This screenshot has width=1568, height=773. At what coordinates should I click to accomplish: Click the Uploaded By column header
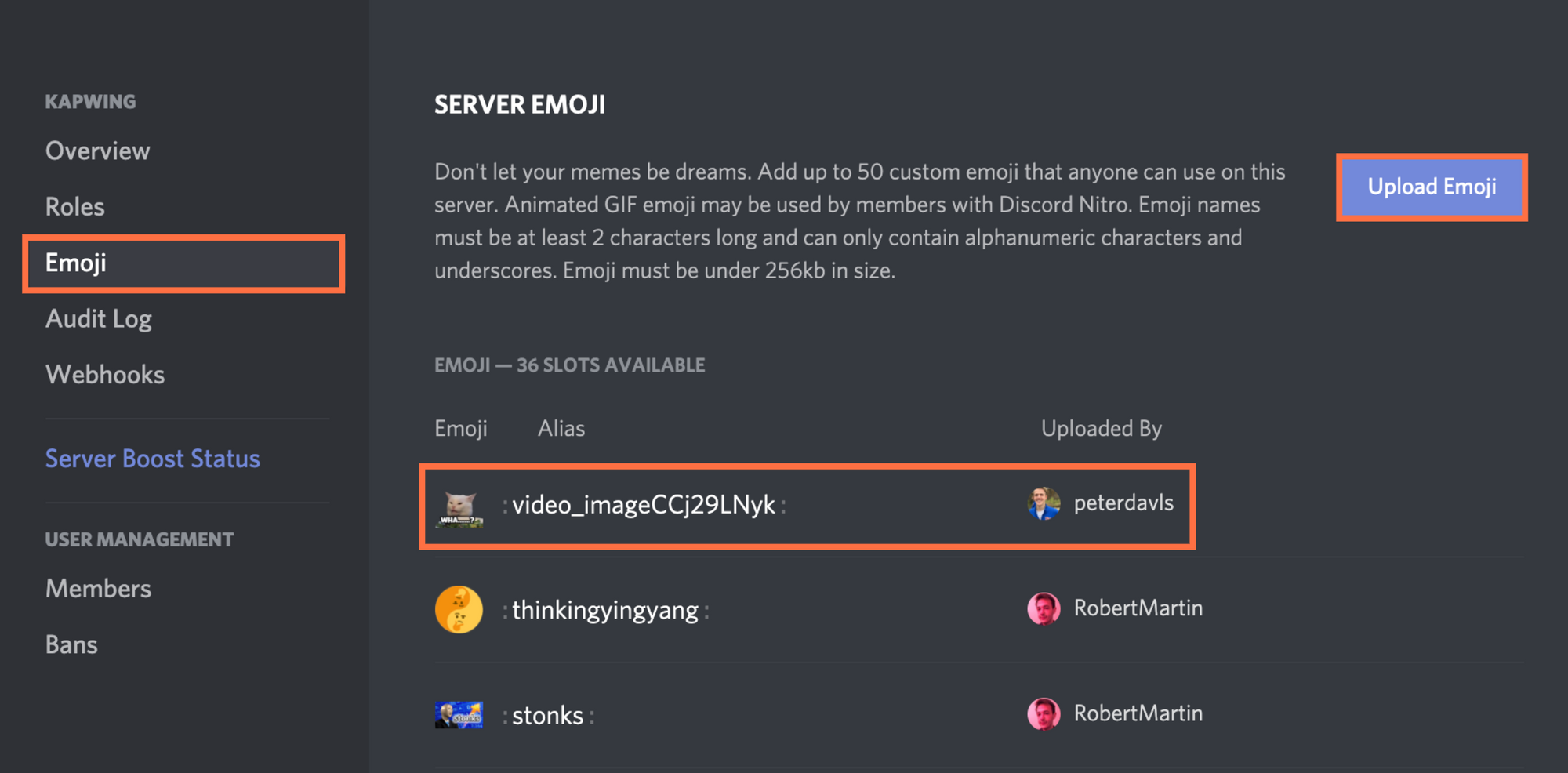(1101, 428)
